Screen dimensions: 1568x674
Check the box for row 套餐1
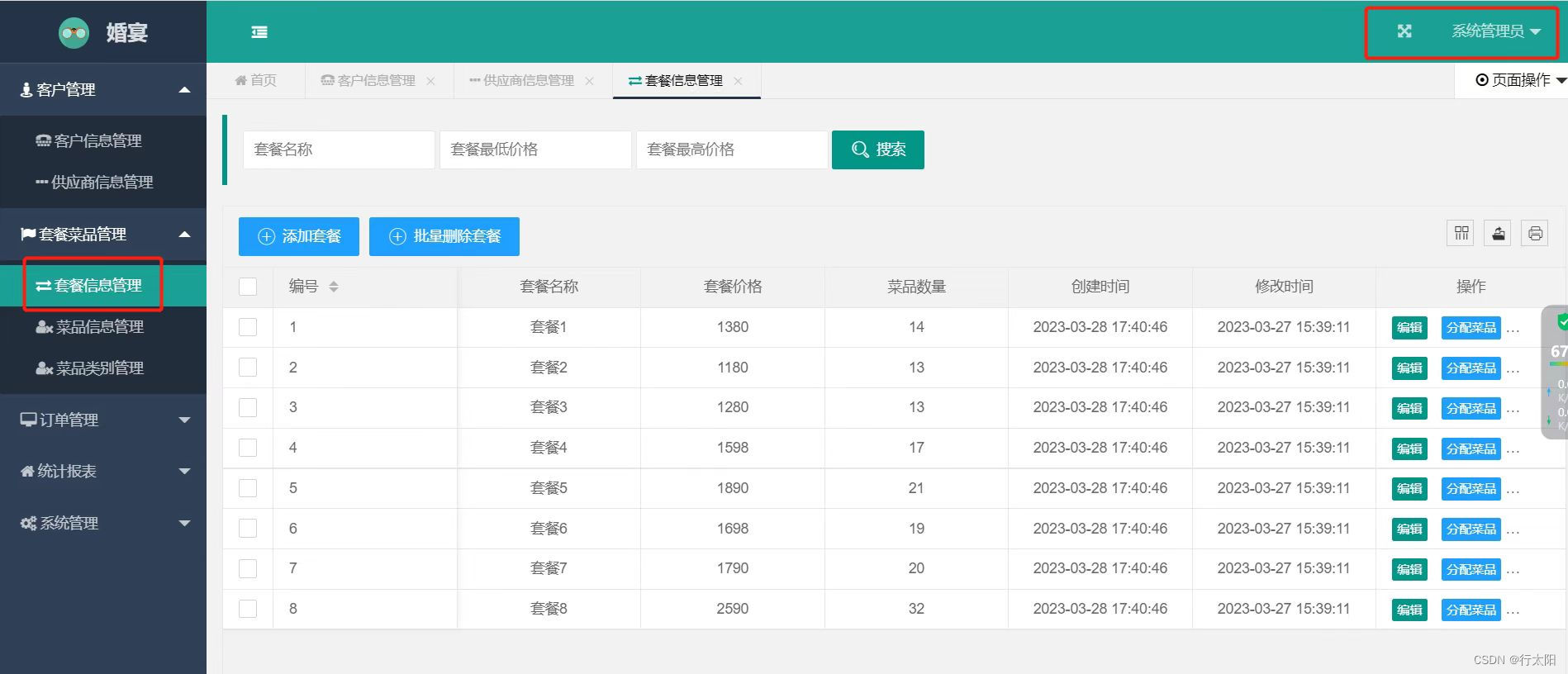click(248, 327)
